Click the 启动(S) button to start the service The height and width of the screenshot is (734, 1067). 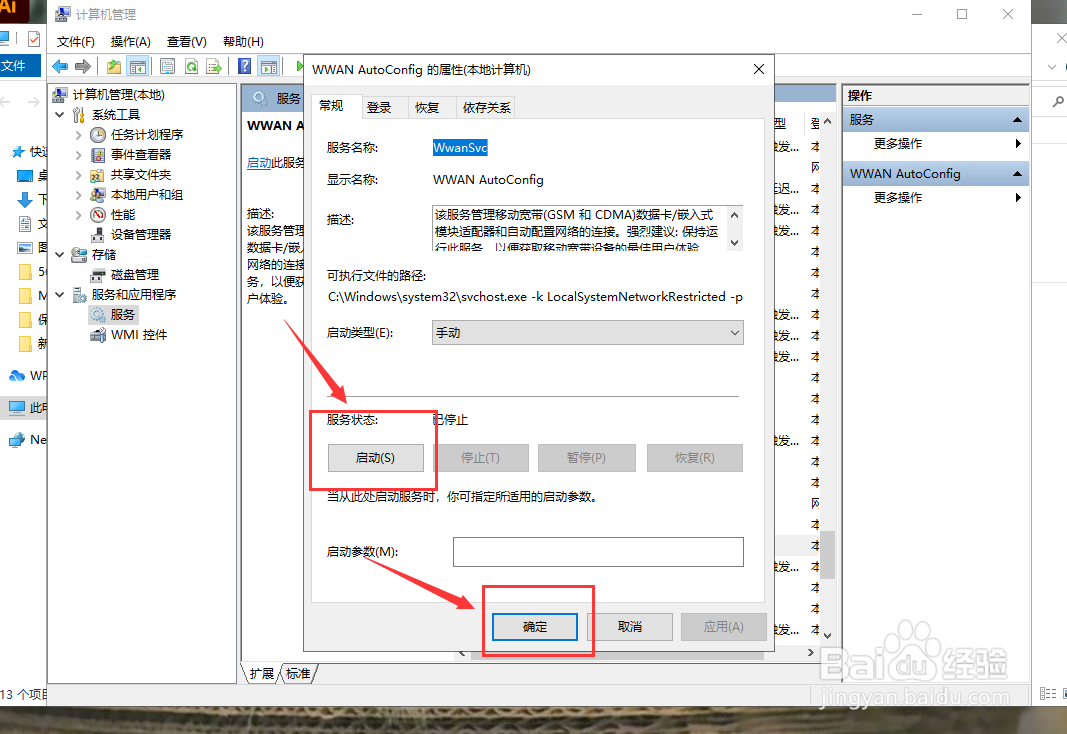click(x=374, y=458)
